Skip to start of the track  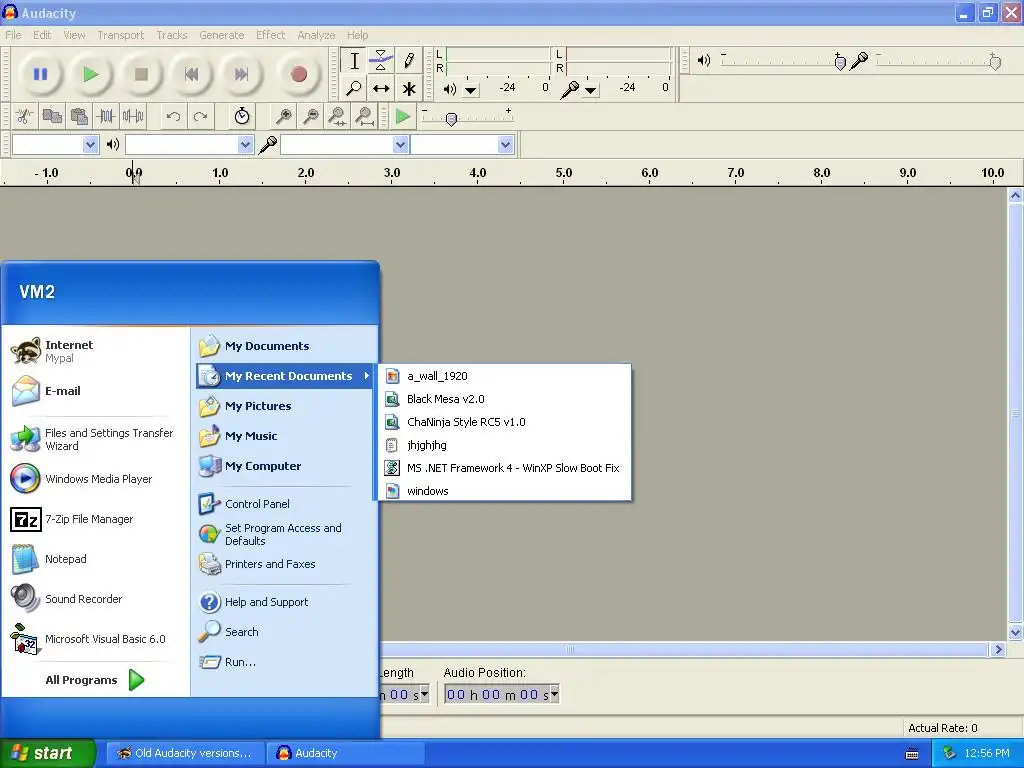click(191, 74)
